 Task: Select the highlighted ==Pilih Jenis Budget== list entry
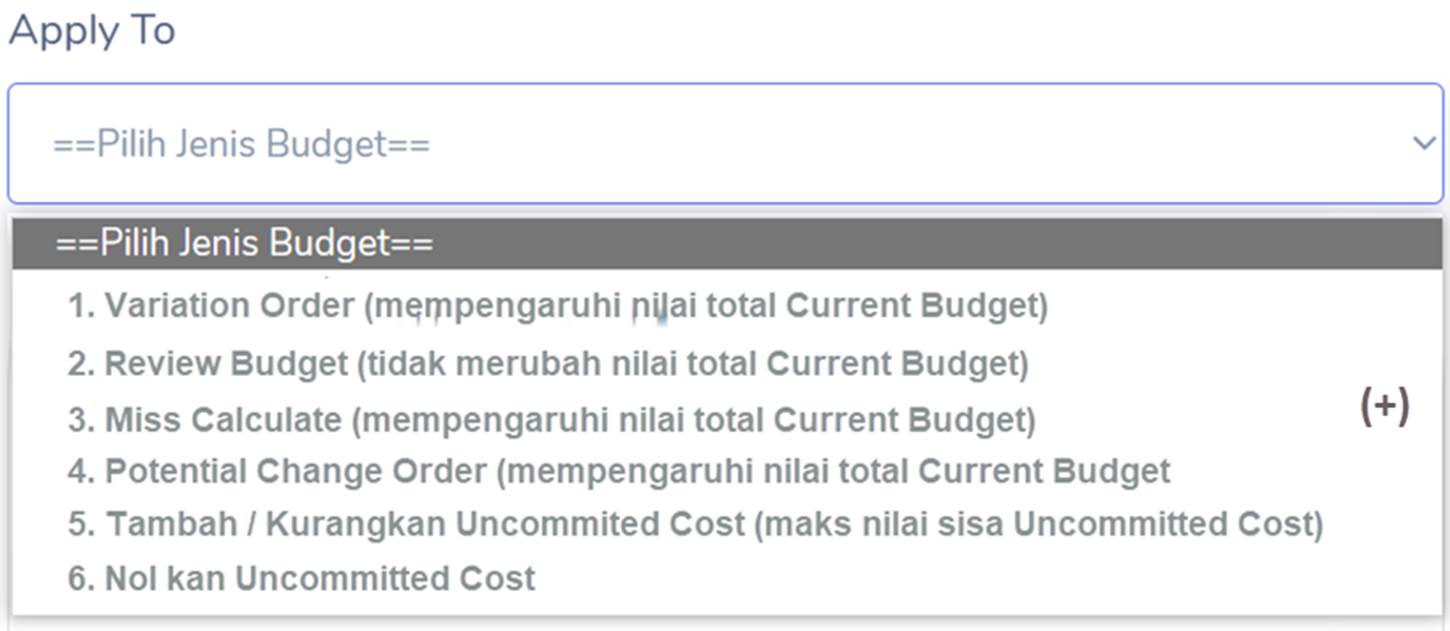245,244
